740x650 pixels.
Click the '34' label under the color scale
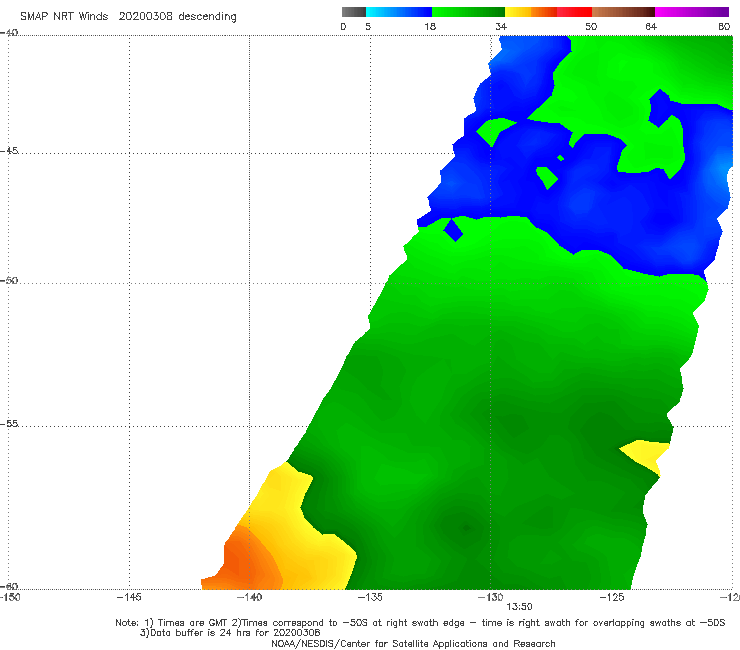pos(501,27)
